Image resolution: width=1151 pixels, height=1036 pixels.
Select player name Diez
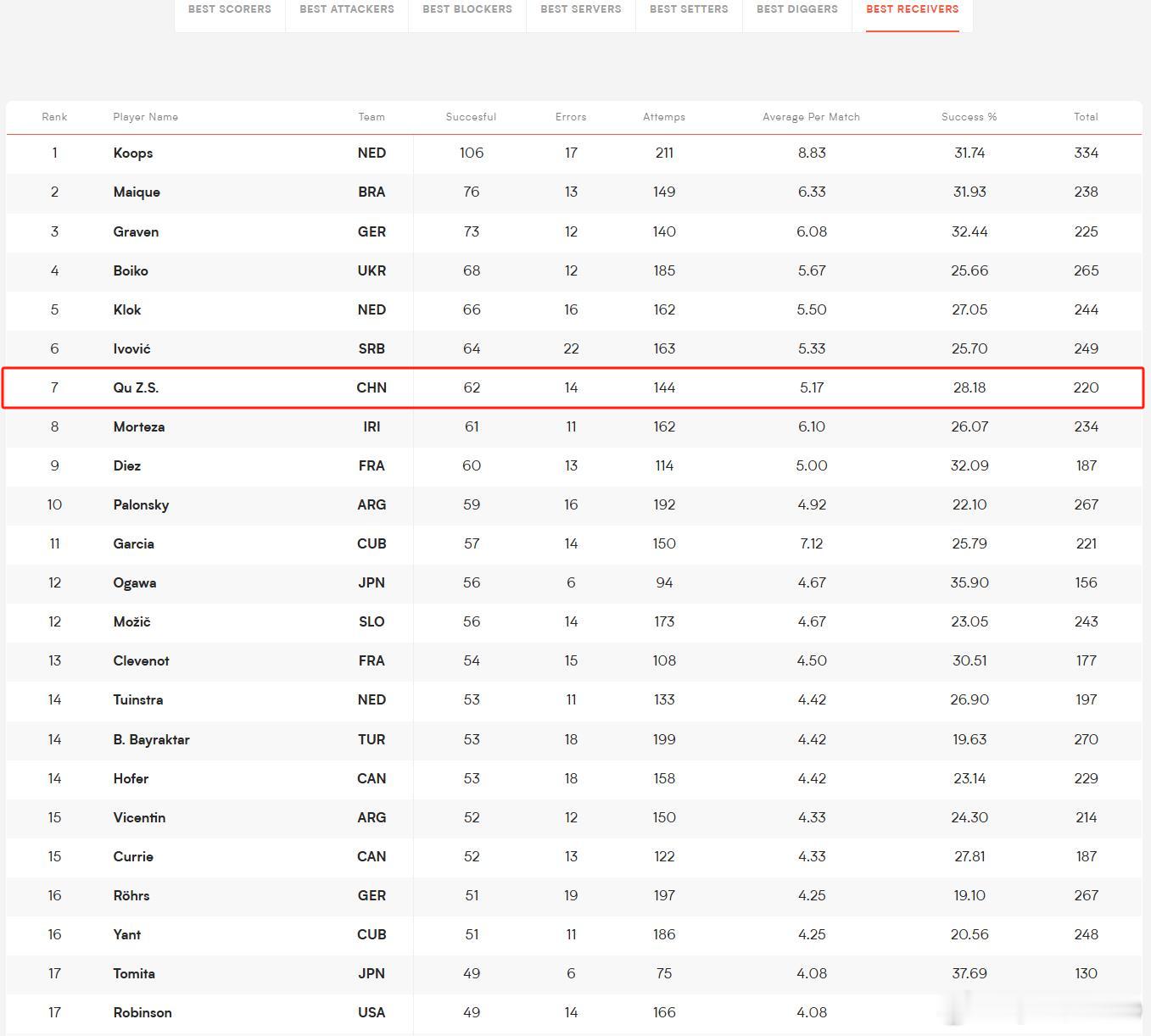pyautogui.click(x=127, y=465)
